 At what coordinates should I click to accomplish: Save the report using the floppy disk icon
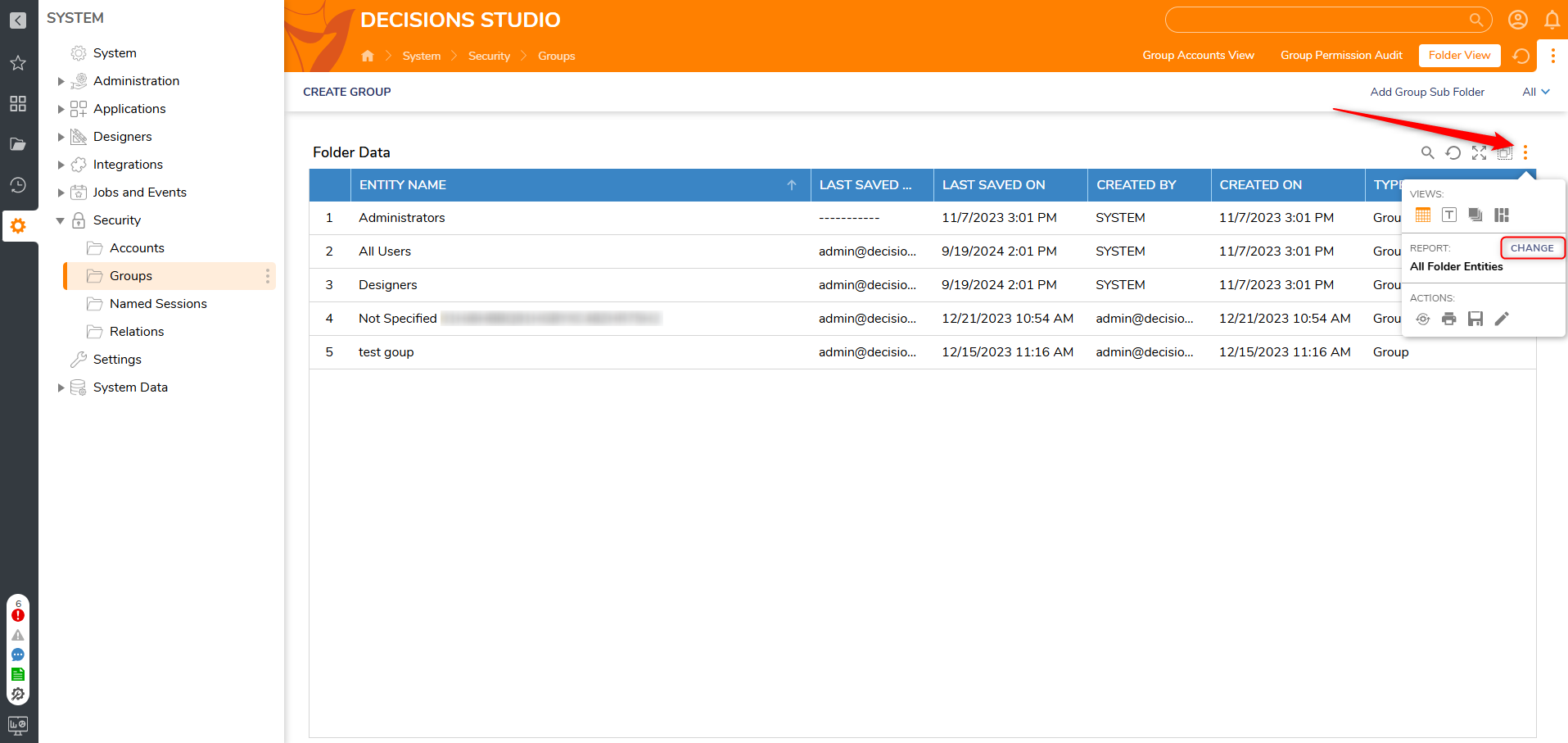(x=1475, y=319)
